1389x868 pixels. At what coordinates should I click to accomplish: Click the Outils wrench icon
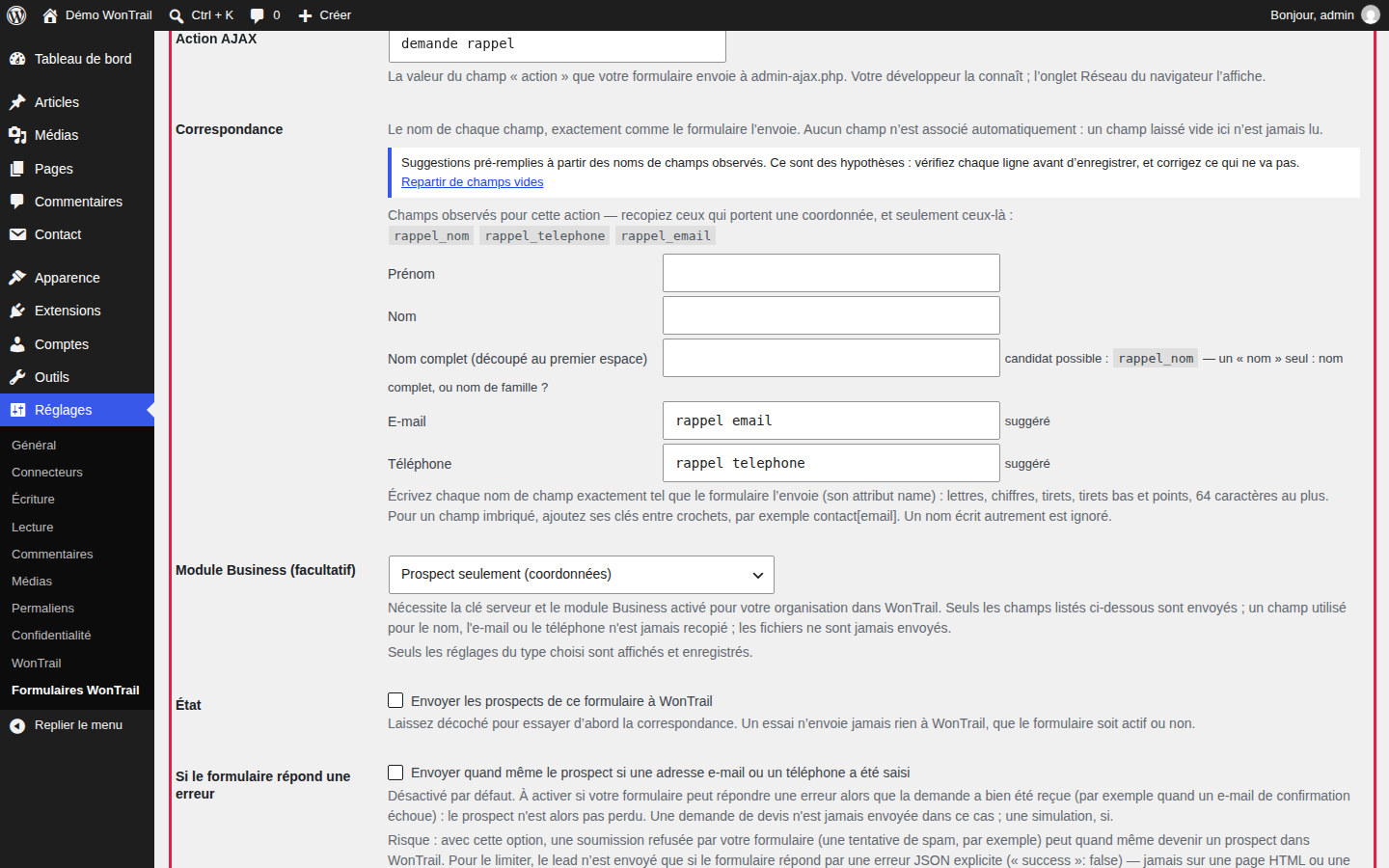click(x=17, y=377)
